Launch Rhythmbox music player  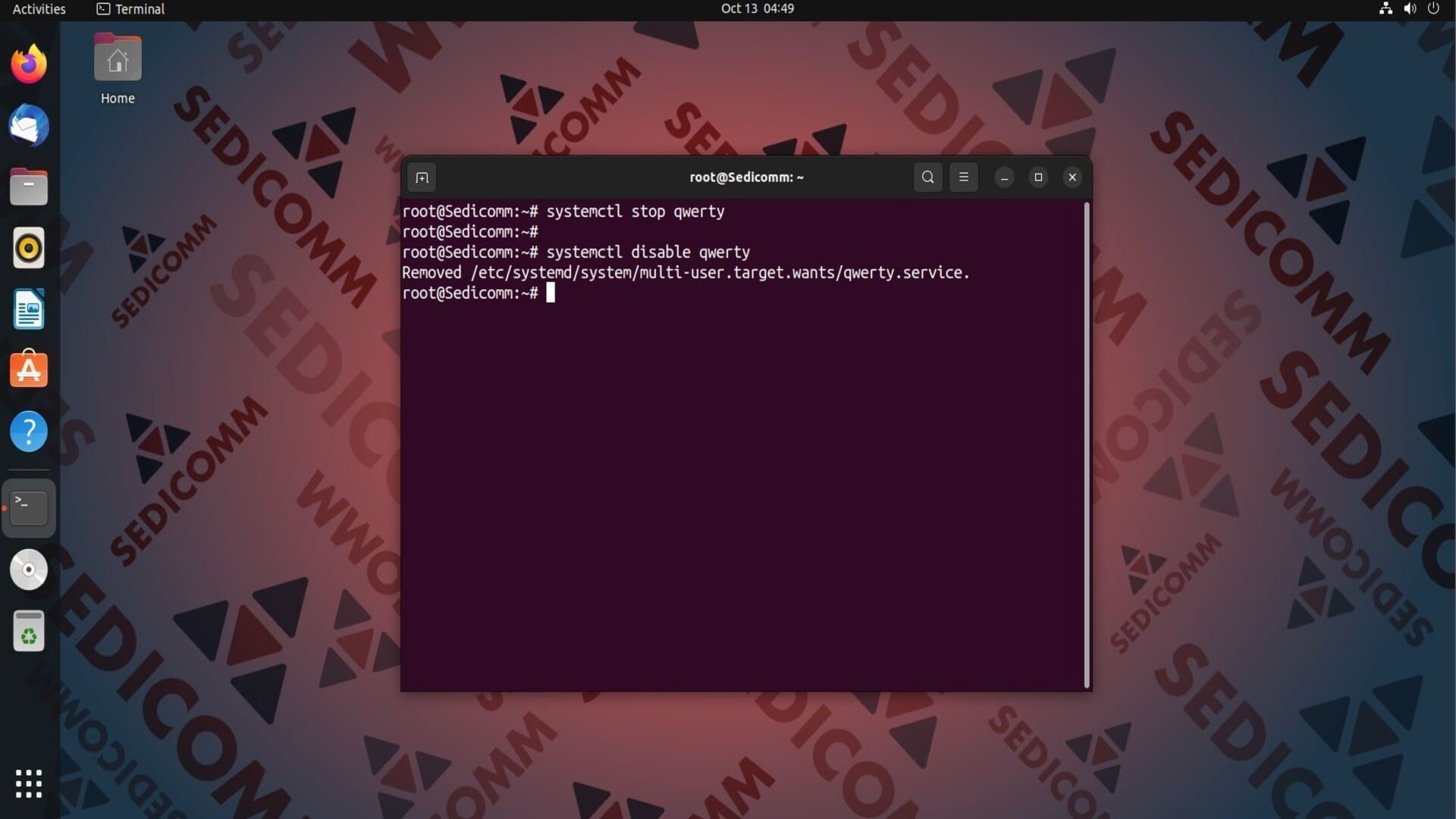click(x=29, y=248)
